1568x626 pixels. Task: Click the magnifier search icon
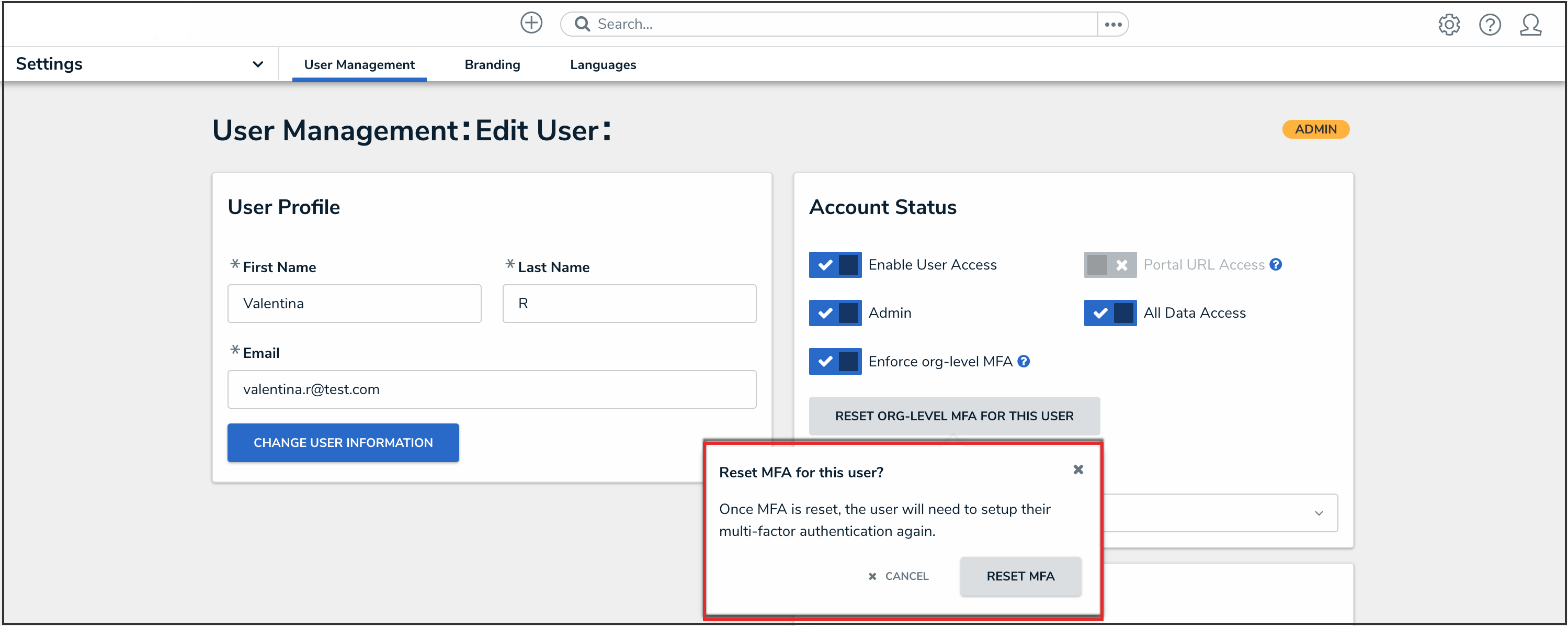tap(582, 24)
